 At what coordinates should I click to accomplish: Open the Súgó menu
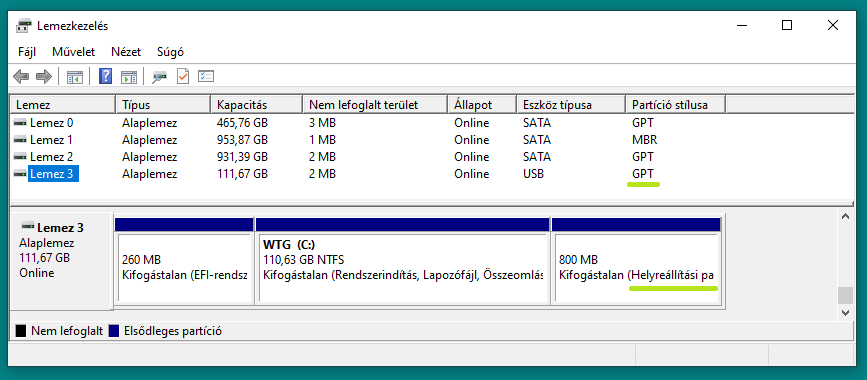(170, 52)
